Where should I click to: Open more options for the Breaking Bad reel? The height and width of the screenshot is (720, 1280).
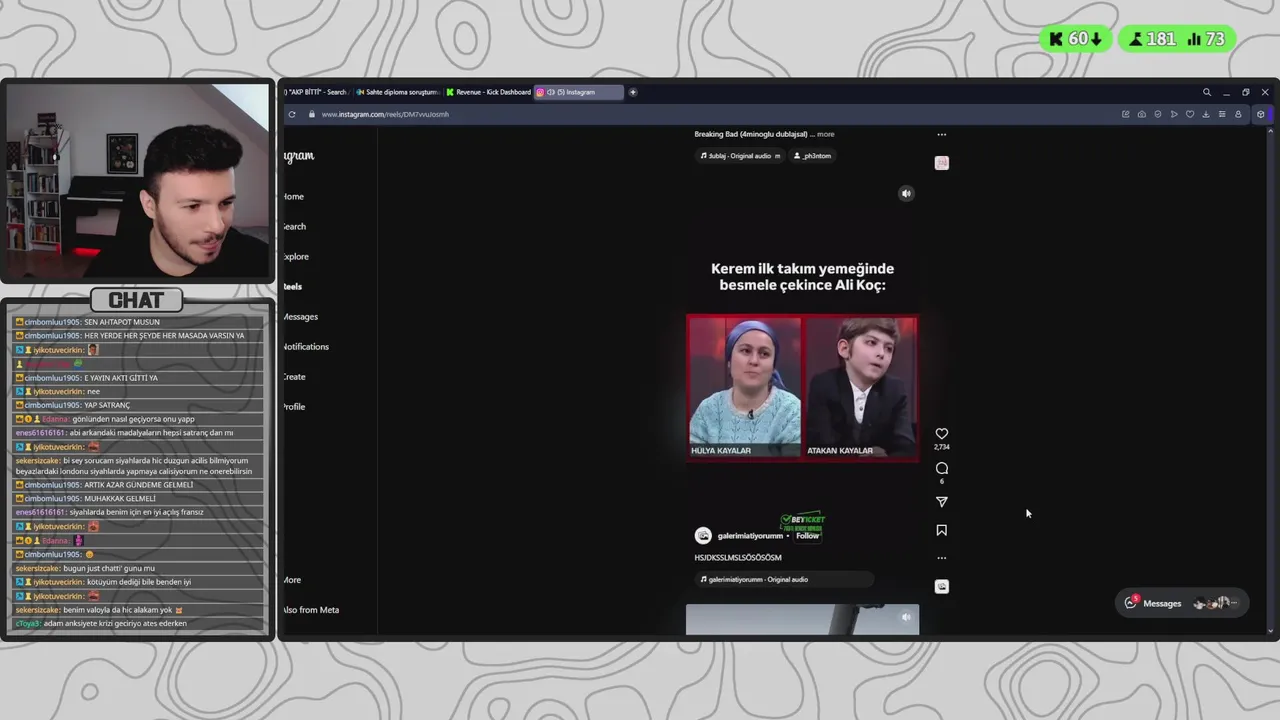pos(941,134)
